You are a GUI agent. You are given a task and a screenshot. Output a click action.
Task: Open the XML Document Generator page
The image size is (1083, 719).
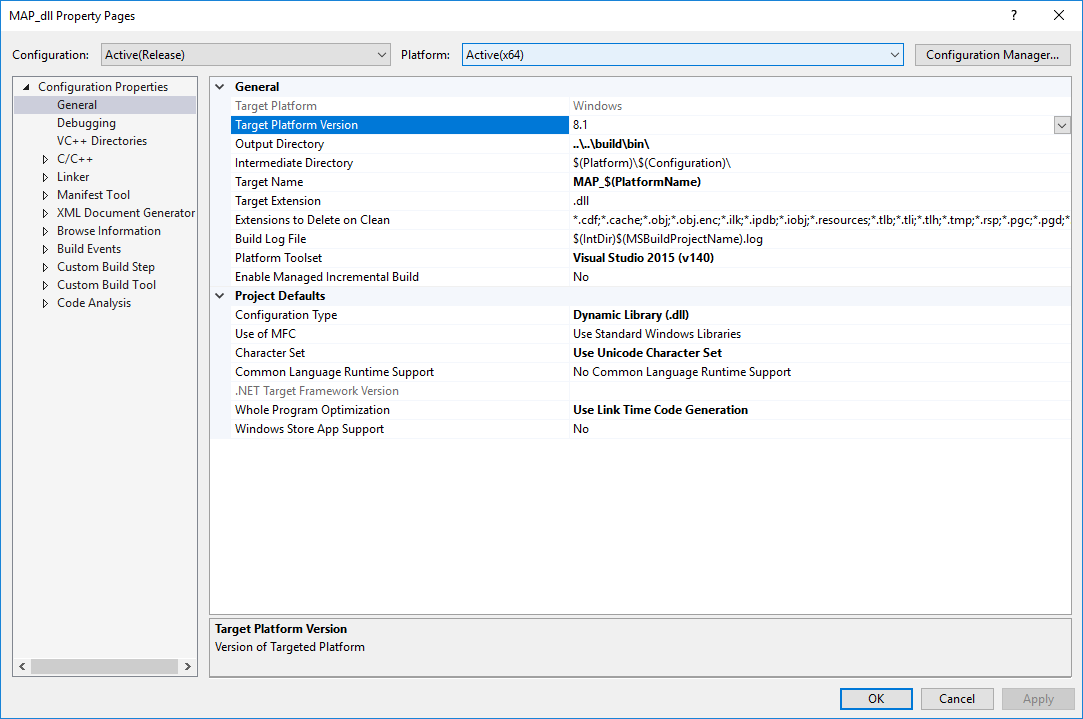pos(125,212)
